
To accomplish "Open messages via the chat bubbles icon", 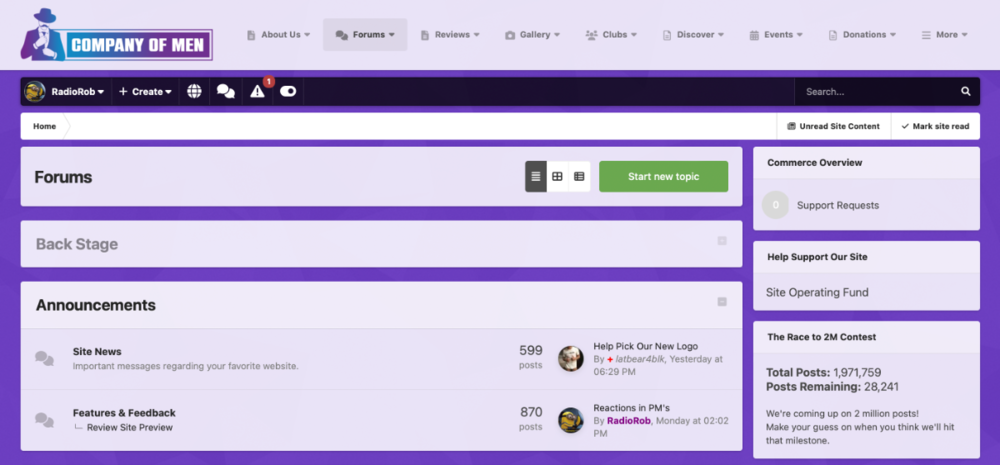I will (226, 91).
